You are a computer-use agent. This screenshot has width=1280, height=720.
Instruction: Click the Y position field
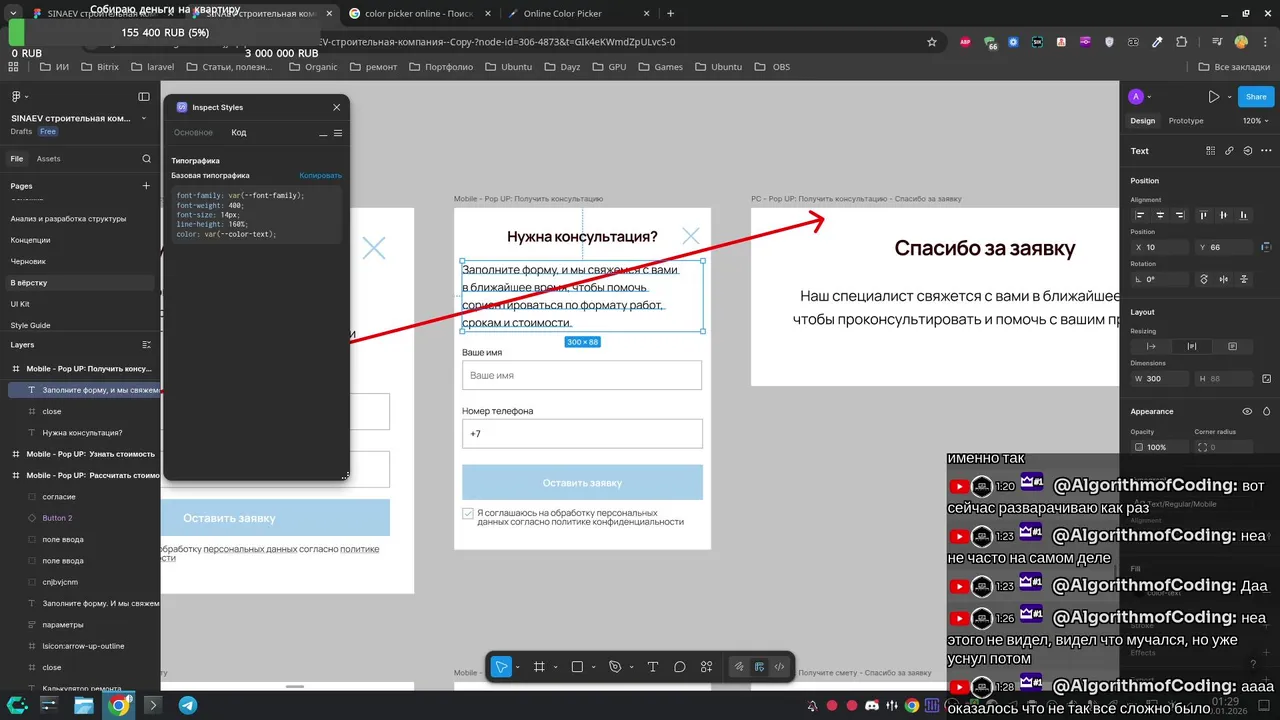(1223, 247)
